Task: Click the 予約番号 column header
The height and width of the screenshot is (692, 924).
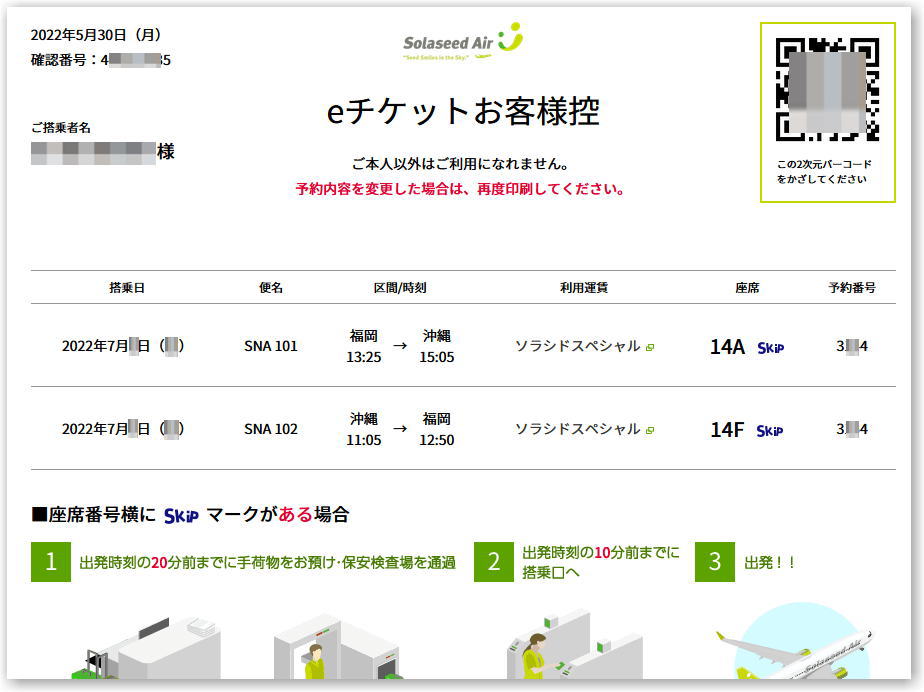Action: coord(852,288)
